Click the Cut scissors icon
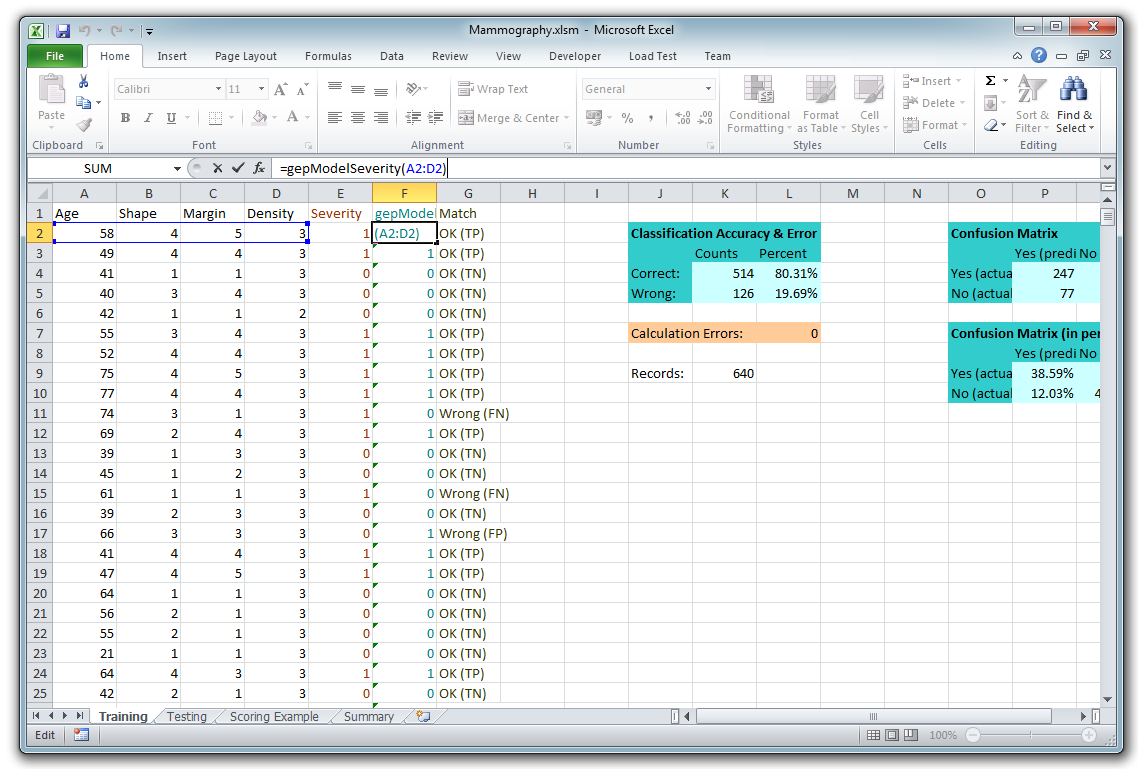 (84, 82)
